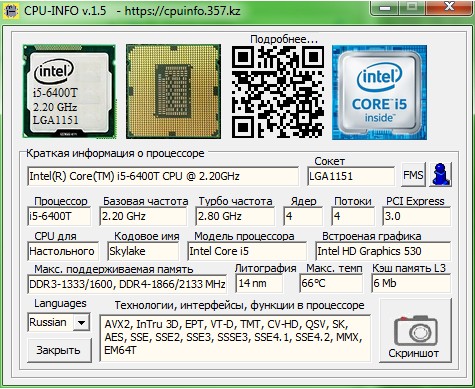Click the CPU-INFO app icon in title bar
Screen dimensions: 475x389
coord(11,11)
